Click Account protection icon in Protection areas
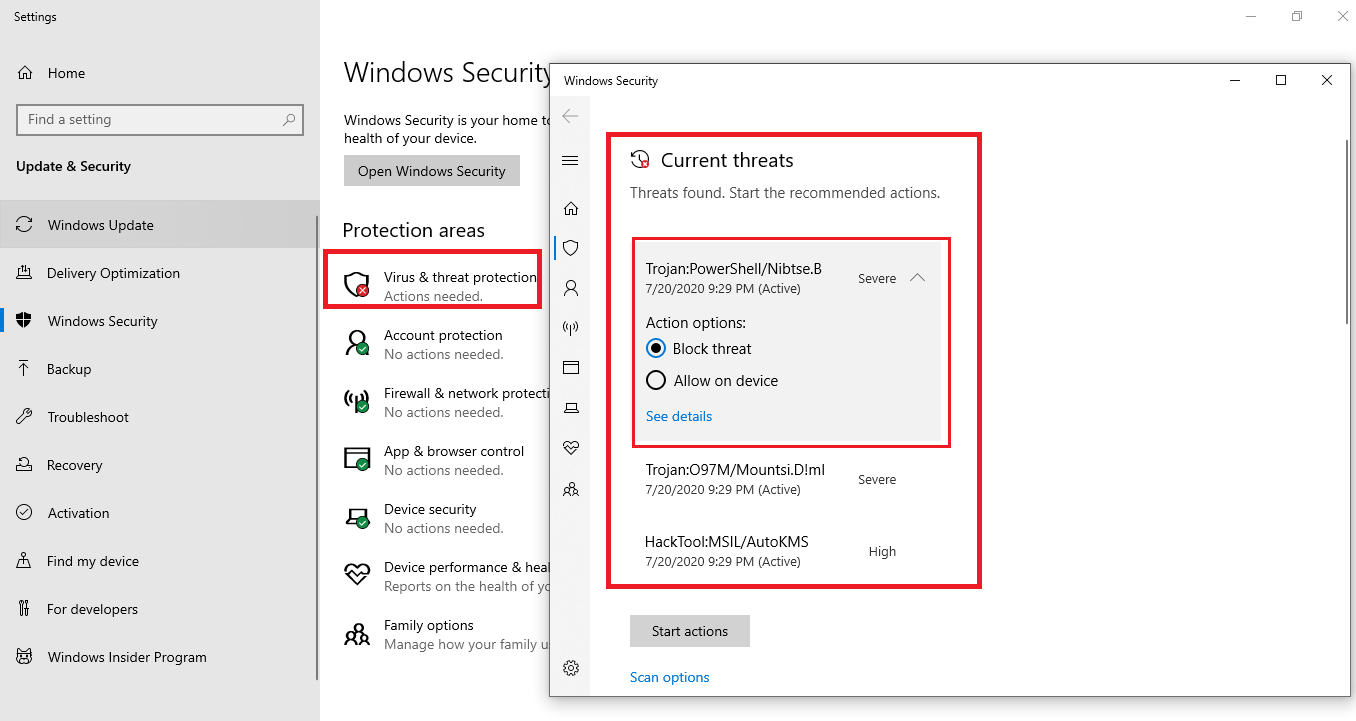1356x721 pixels. [x=357, y=344]
